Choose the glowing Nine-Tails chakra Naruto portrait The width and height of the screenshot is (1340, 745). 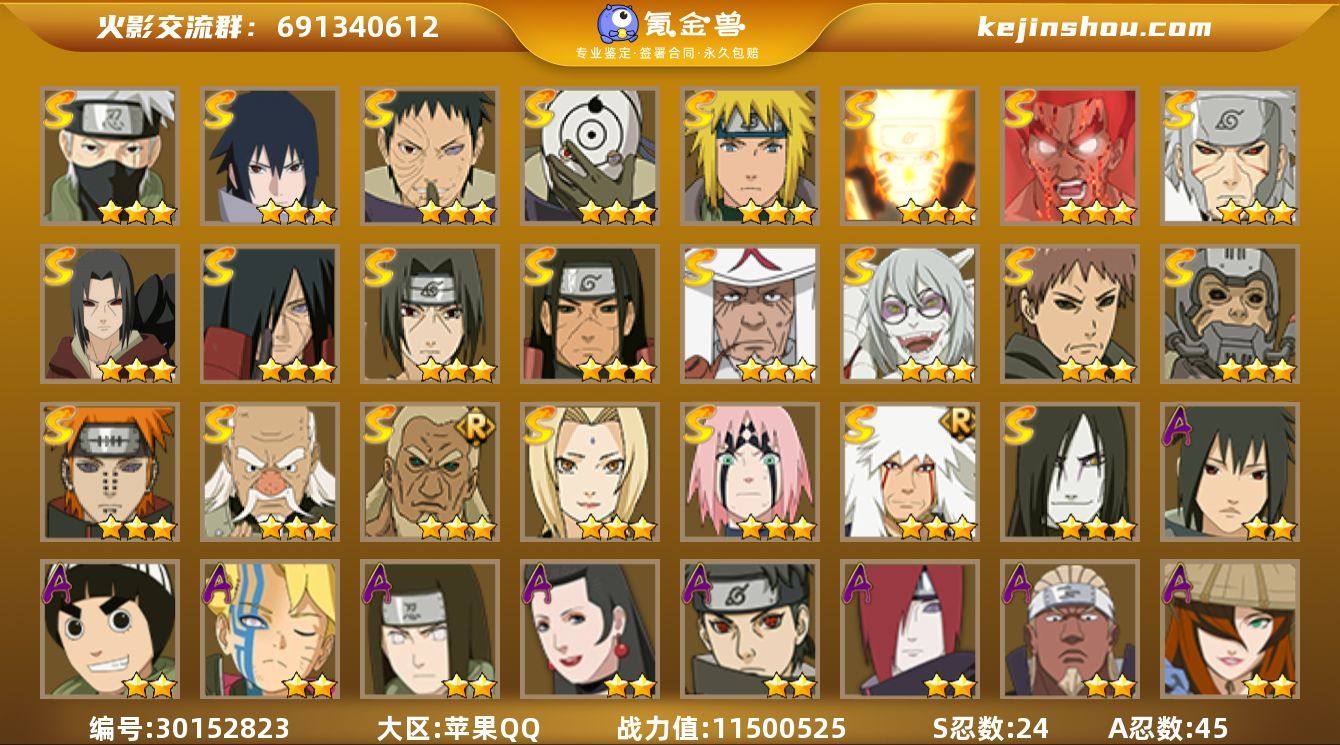909,156
